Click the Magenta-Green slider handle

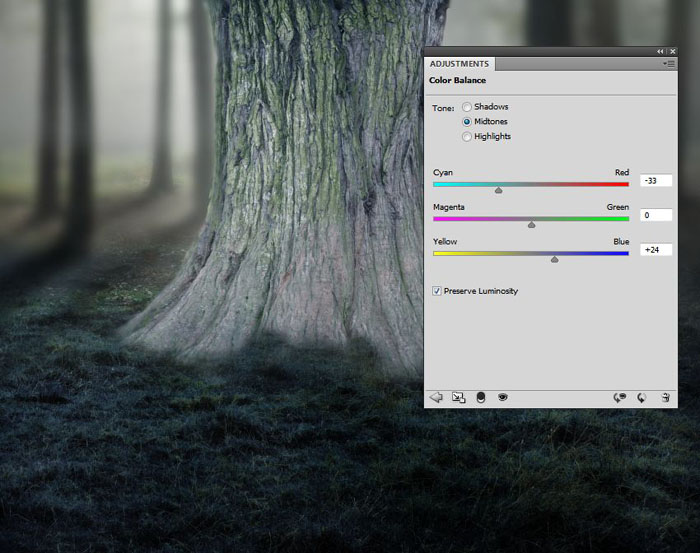[x=531, y=224]
